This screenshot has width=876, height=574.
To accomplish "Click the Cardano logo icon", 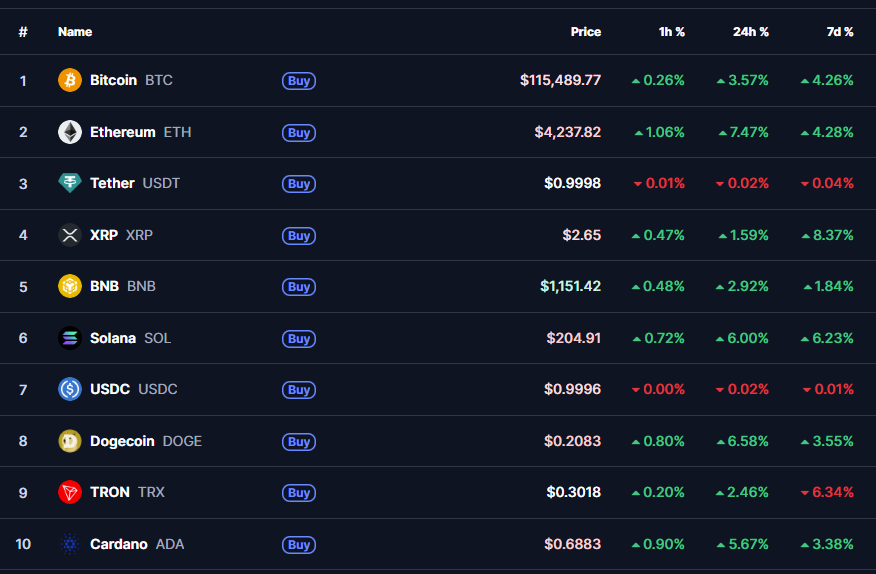I will pos(70,544).
